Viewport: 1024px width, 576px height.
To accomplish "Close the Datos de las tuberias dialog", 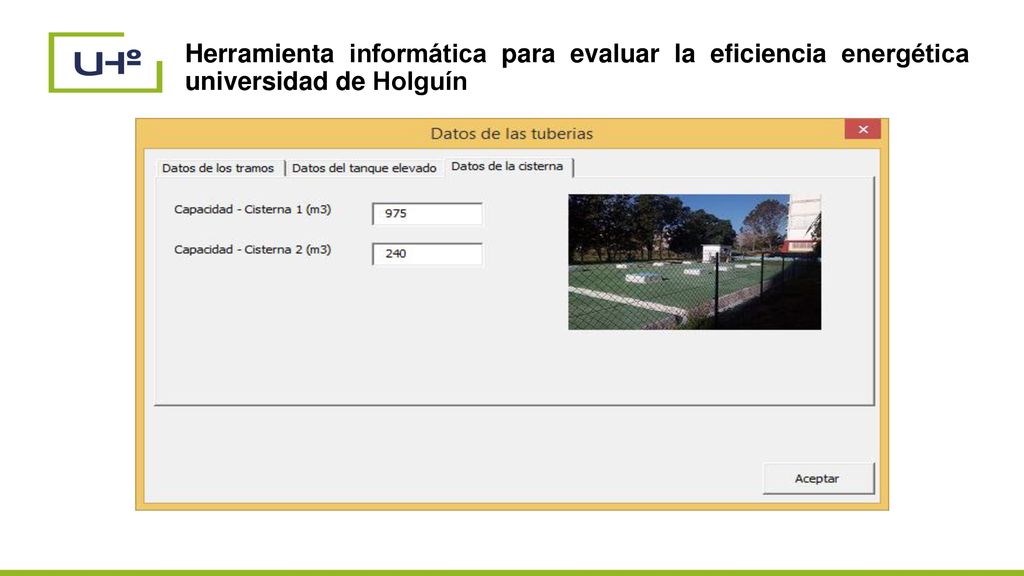I will tap(863, 129).
